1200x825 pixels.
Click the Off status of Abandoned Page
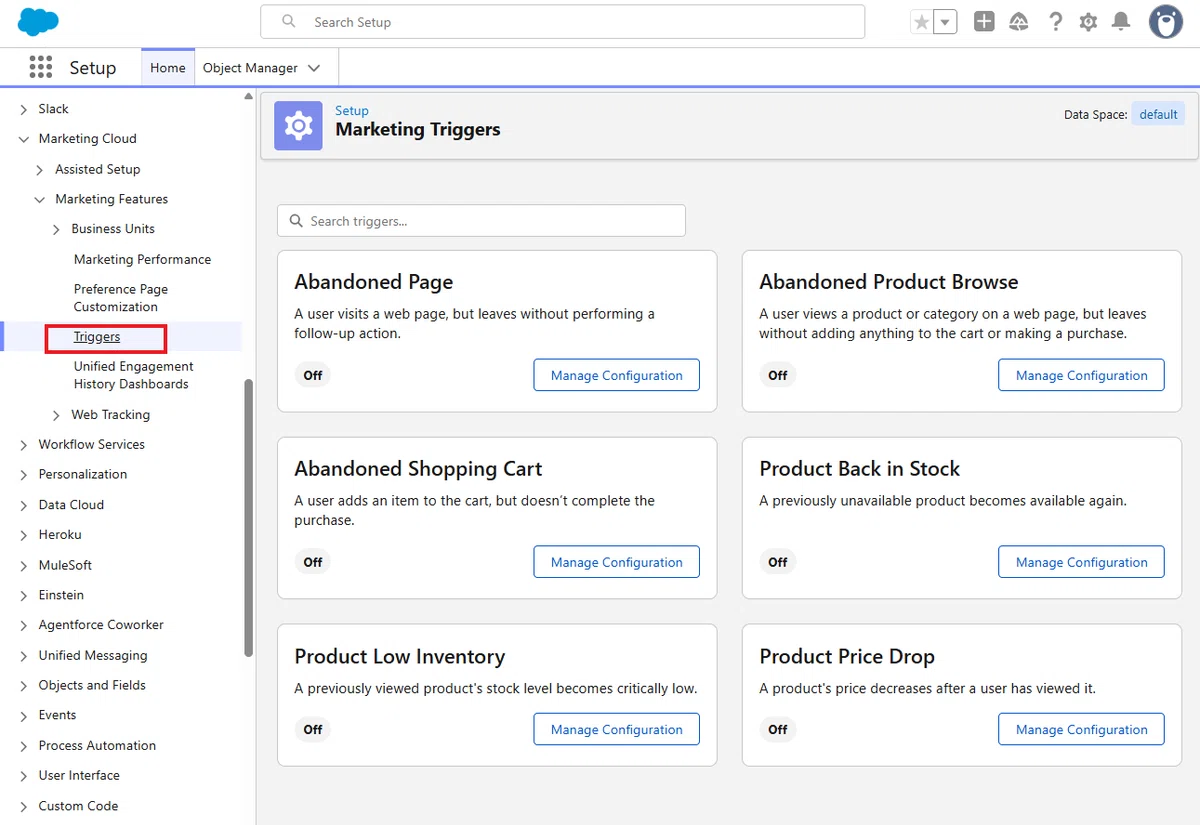point(313,375)
